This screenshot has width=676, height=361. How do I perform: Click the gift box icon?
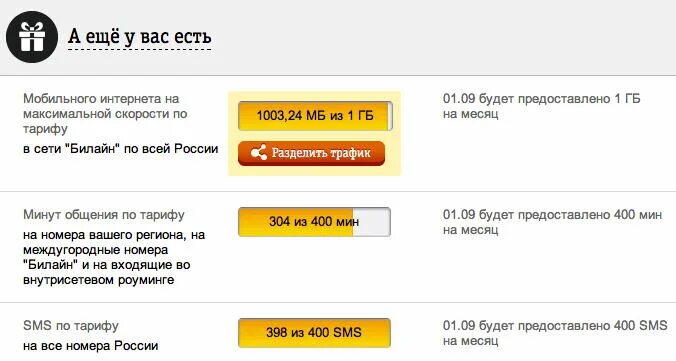point(32,37)
